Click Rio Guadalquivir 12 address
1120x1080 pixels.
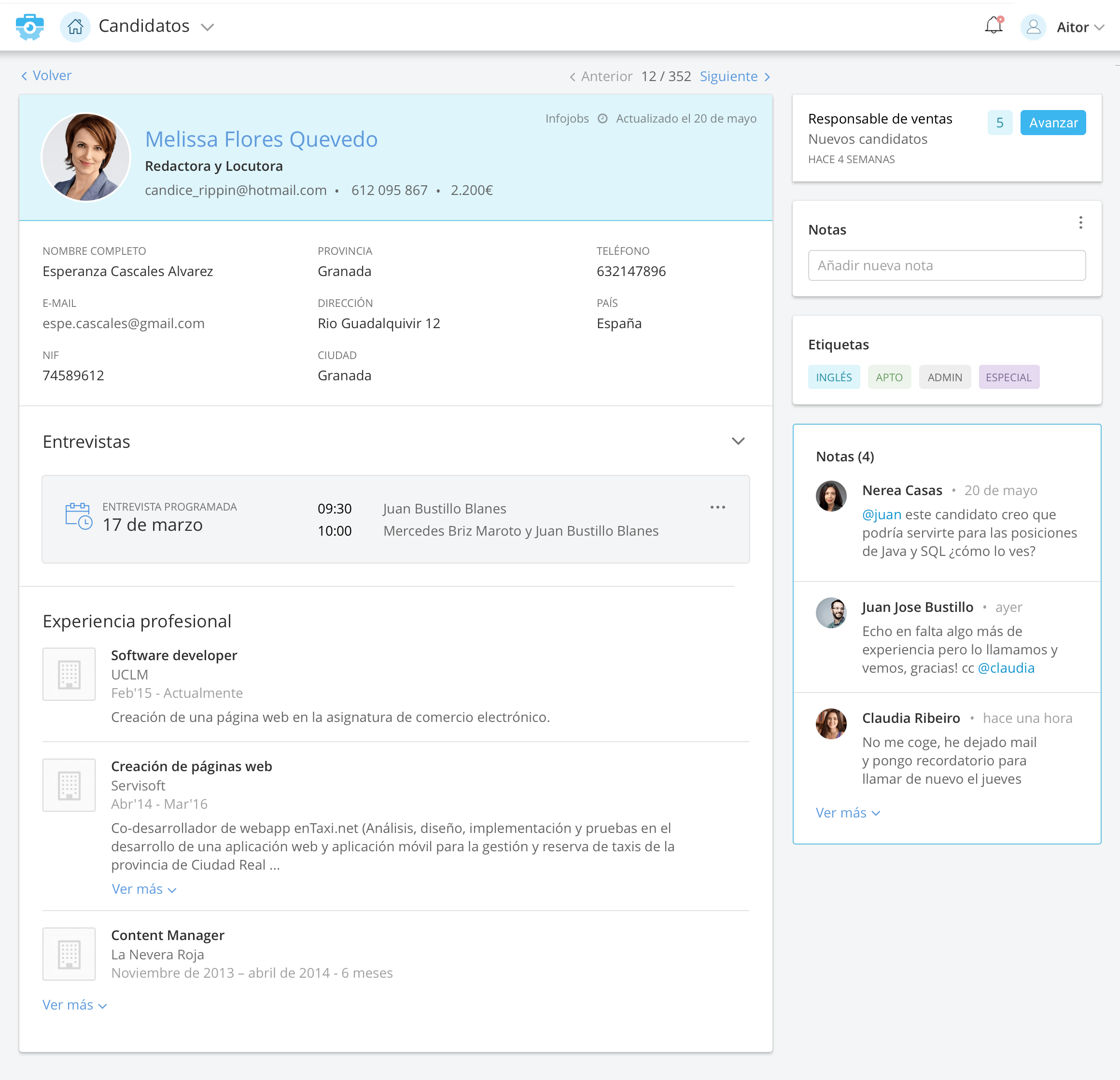379,323
